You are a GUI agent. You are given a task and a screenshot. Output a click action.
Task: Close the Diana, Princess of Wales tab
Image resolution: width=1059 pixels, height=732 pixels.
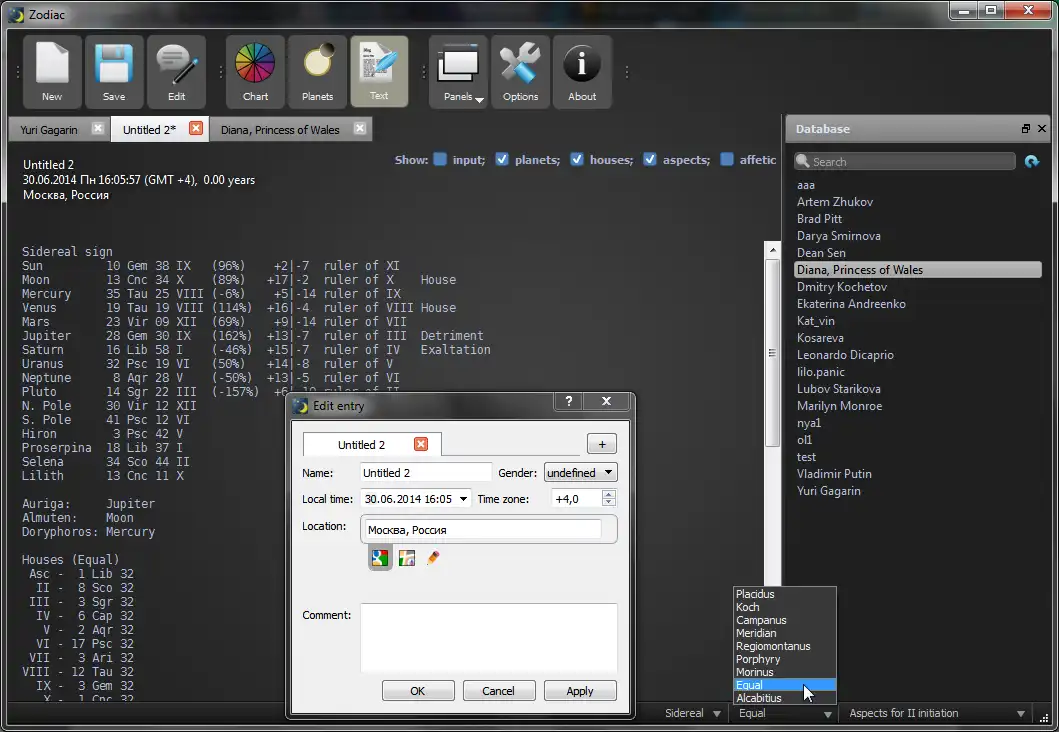click(x=360, y=128)
